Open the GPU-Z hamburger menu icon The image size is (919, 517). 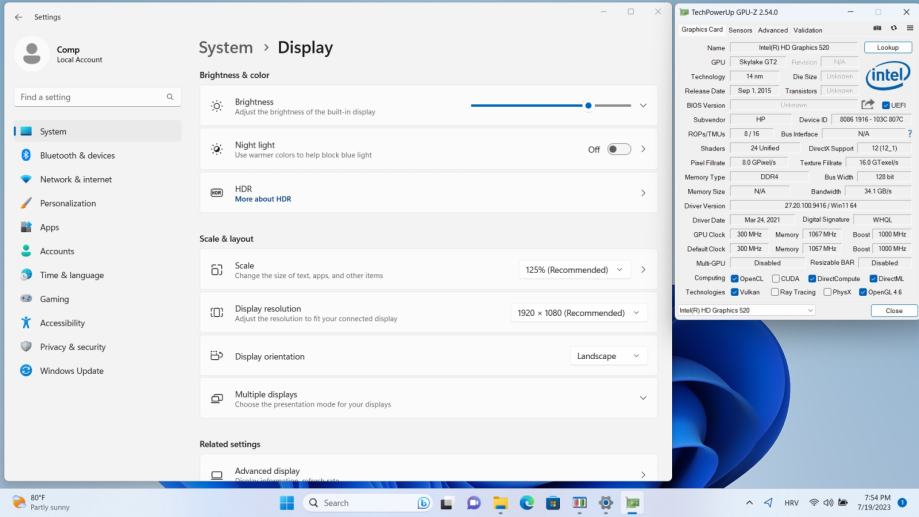(909, 29)
